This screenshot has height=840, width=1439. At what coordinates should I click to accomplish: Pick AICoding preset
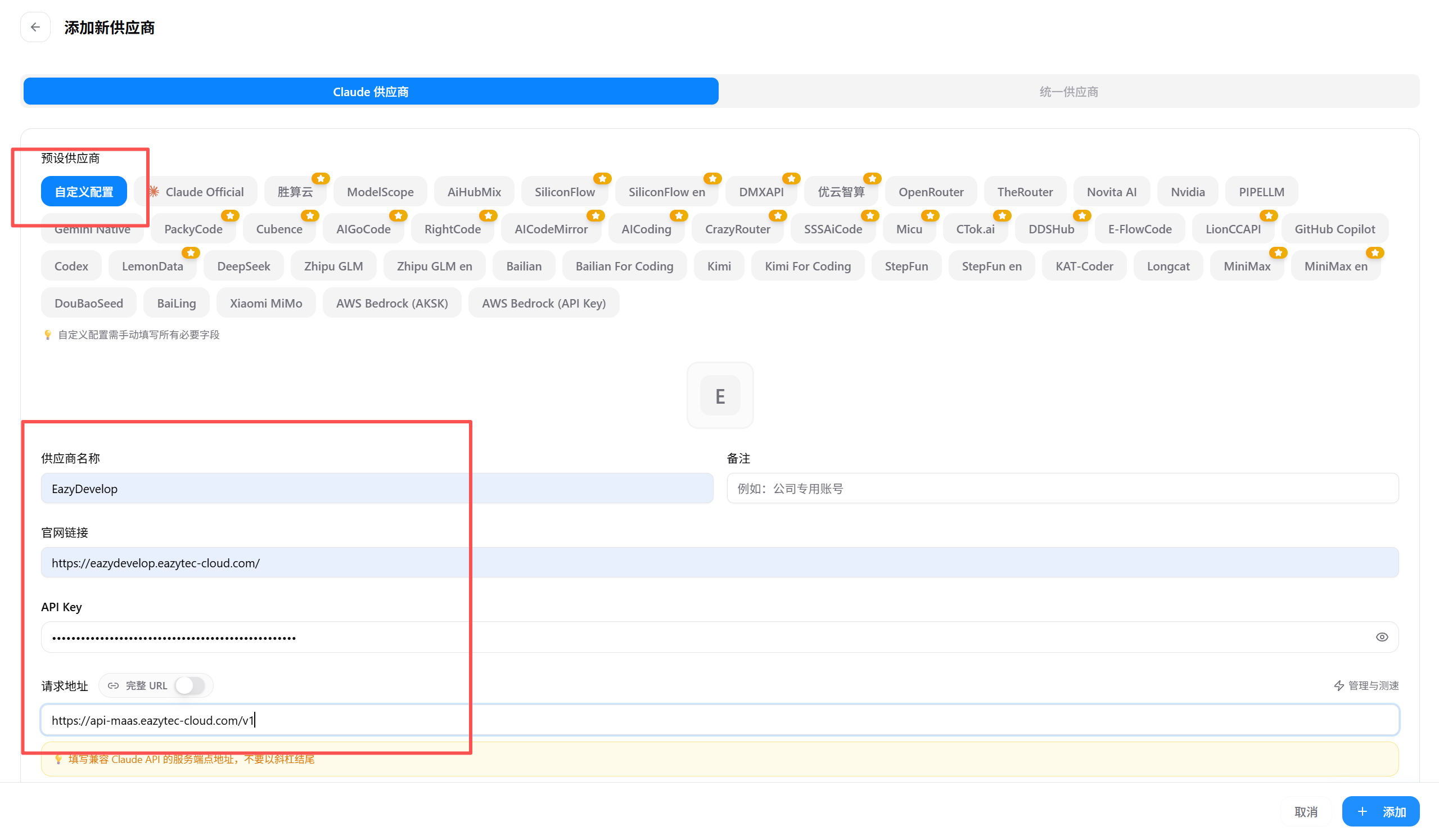pos(647,228)
